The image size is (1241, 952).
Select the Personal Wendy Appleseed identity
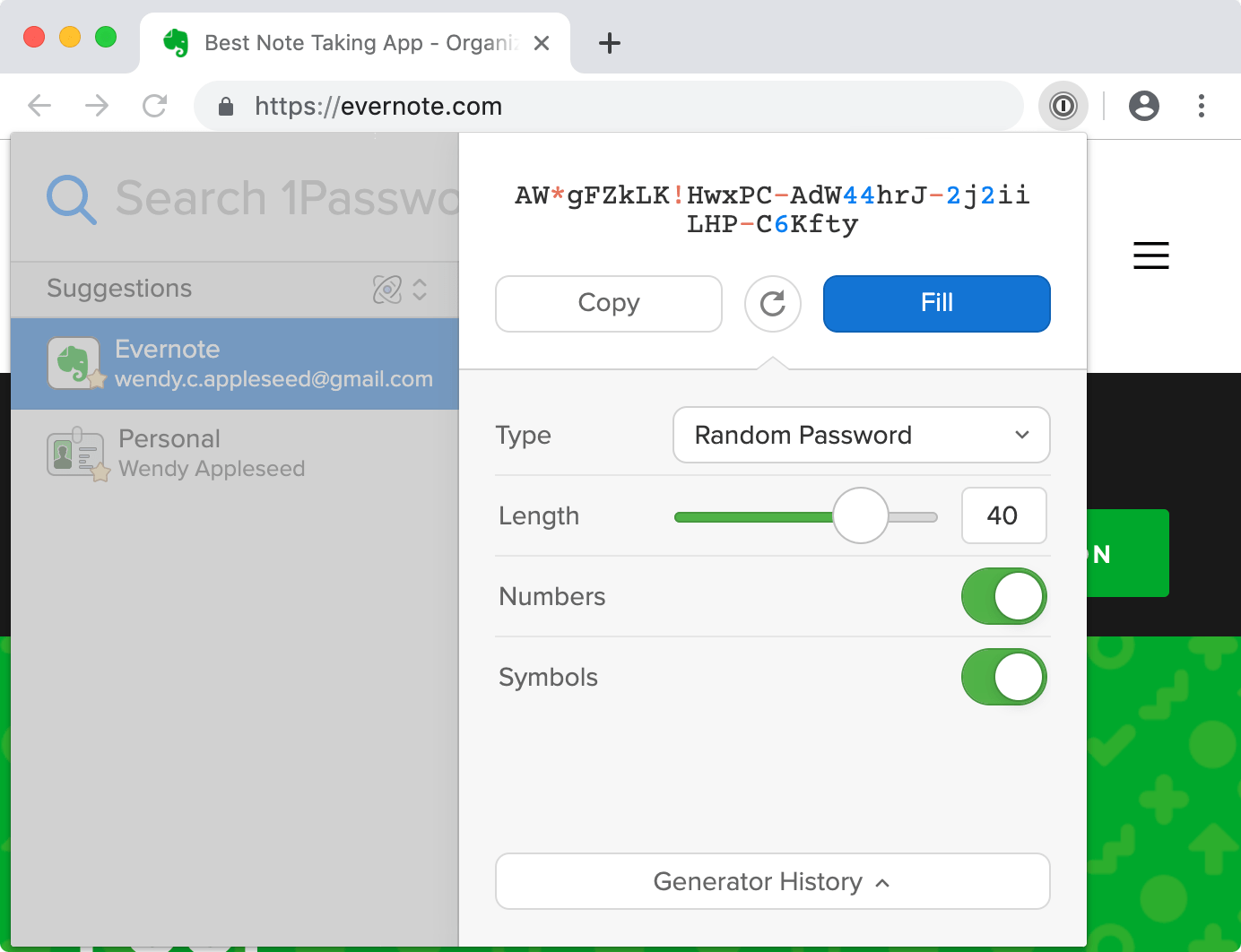click(235, 454)
